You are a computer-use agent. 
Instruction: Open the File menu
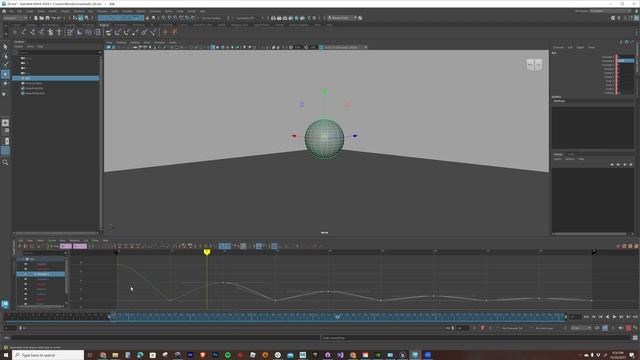tap(11, 11)
